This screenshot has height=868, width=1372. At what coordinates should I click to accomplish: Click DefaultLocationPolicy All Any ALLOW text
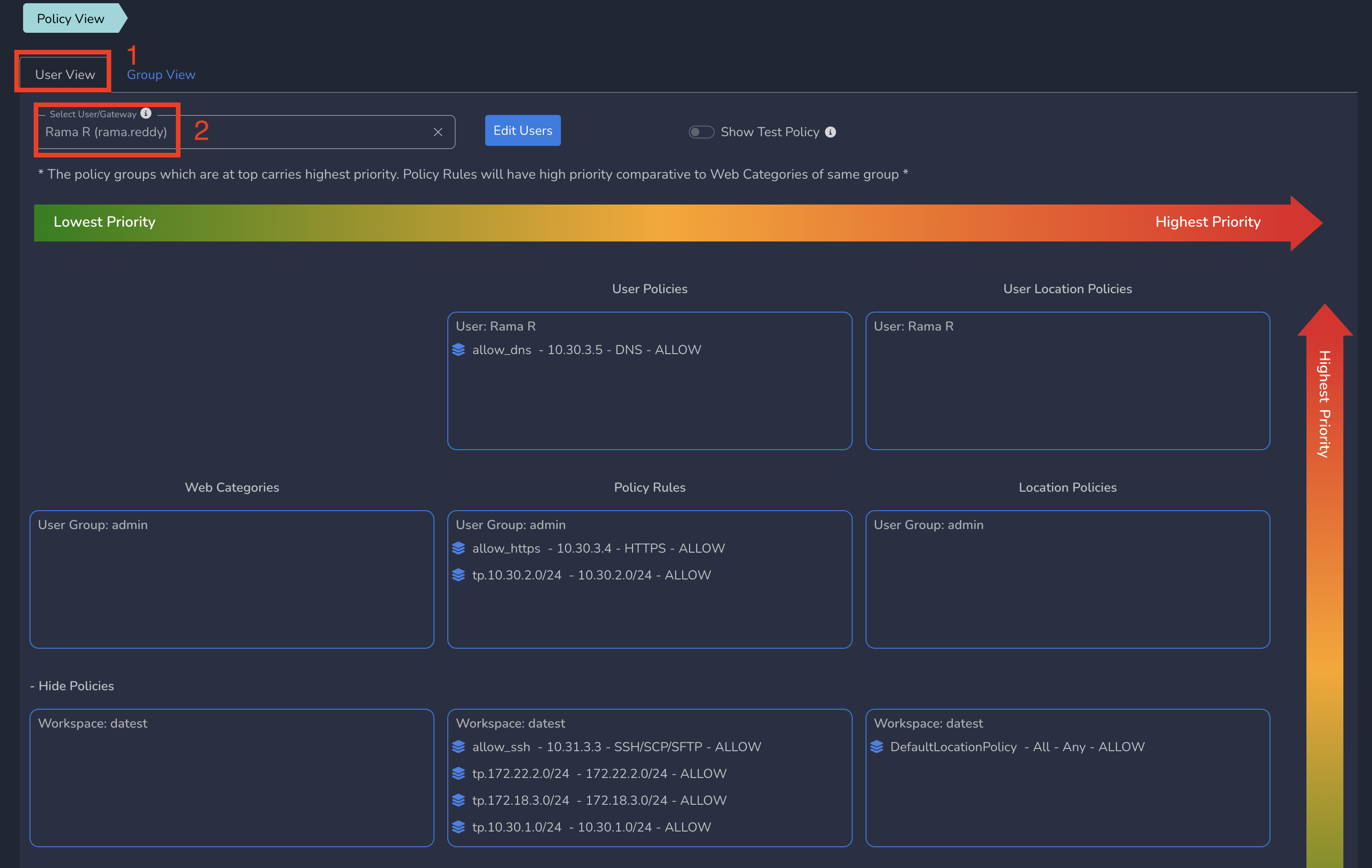tap(1017, 746)
